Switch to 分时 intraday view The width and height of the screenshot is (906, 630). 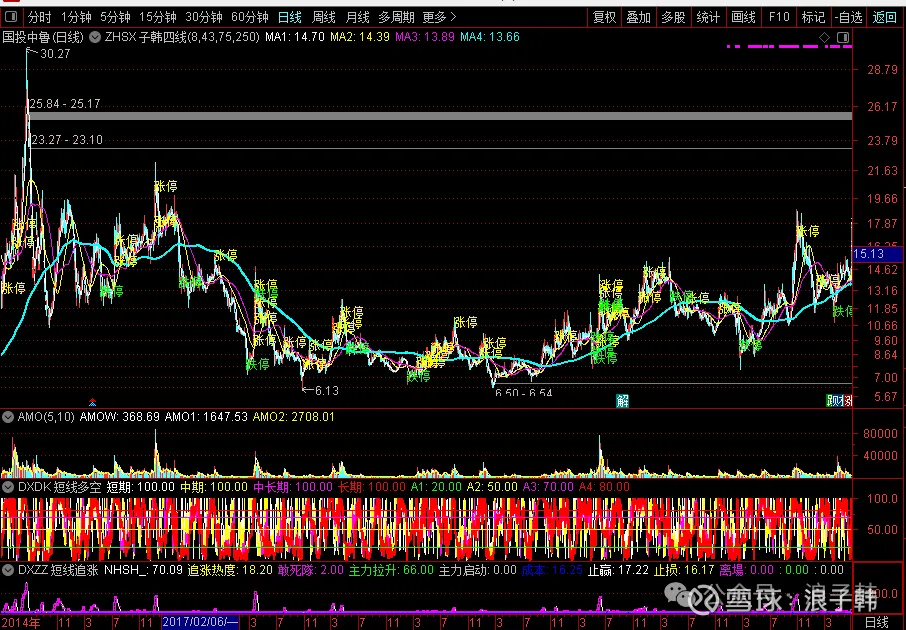pos(39,17)
